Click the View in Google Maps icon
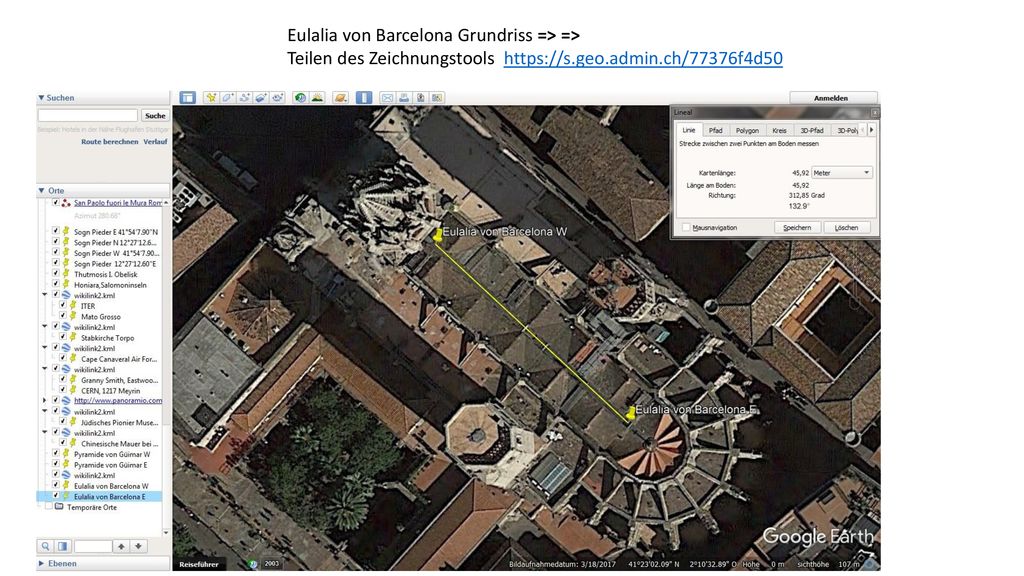 click(x=437, y=98)
